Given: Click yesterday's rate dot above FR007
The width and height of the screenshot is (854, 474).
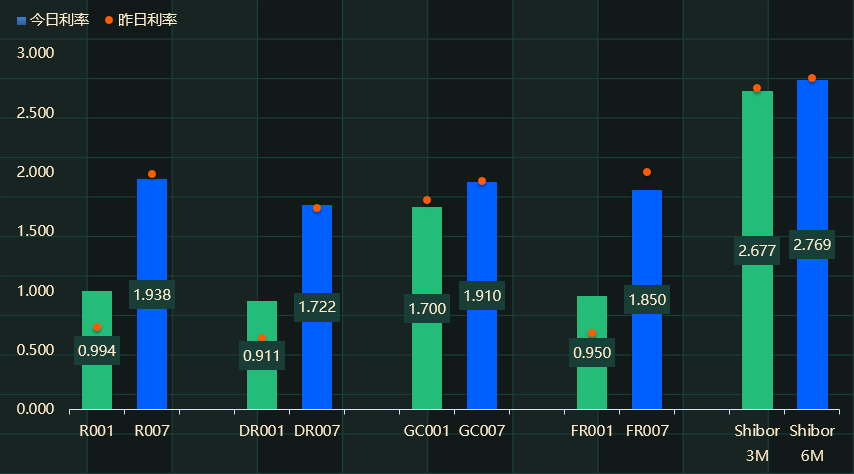Looking at the screenshot, I should point(647,172).
